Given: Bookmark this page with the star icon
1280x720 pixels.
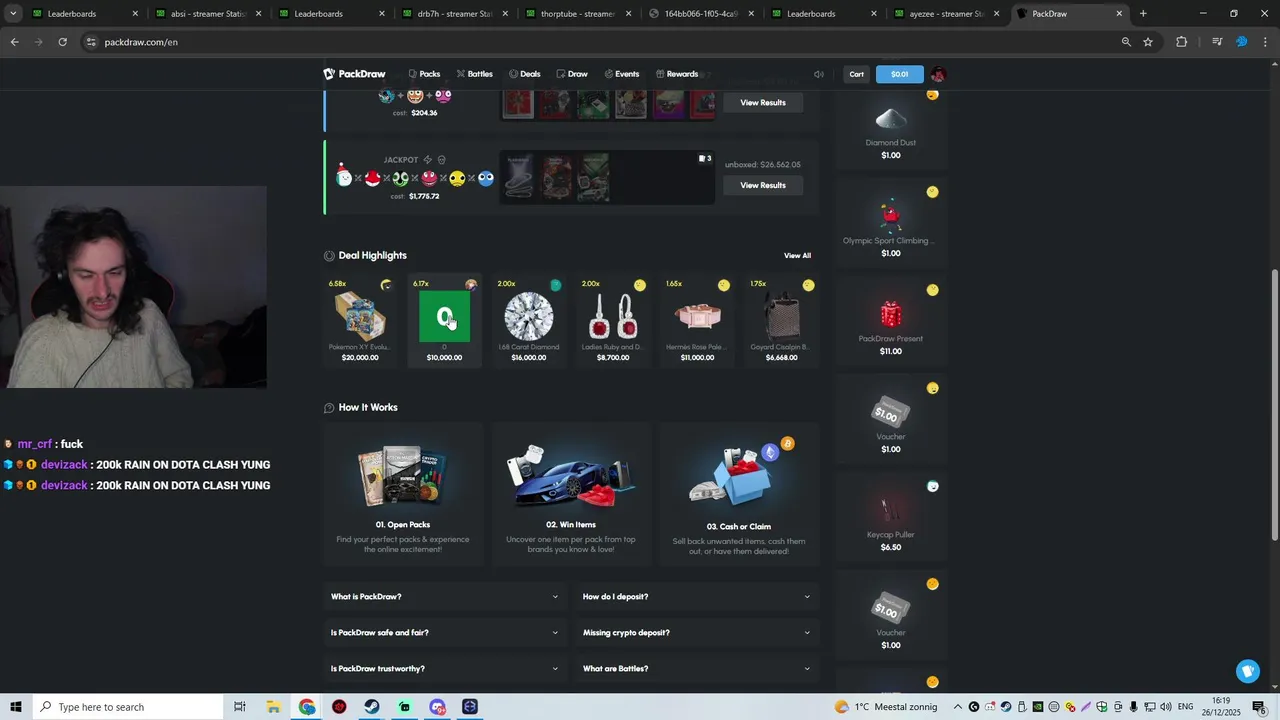Looking at the screenshot, I should coord(1148,42).
